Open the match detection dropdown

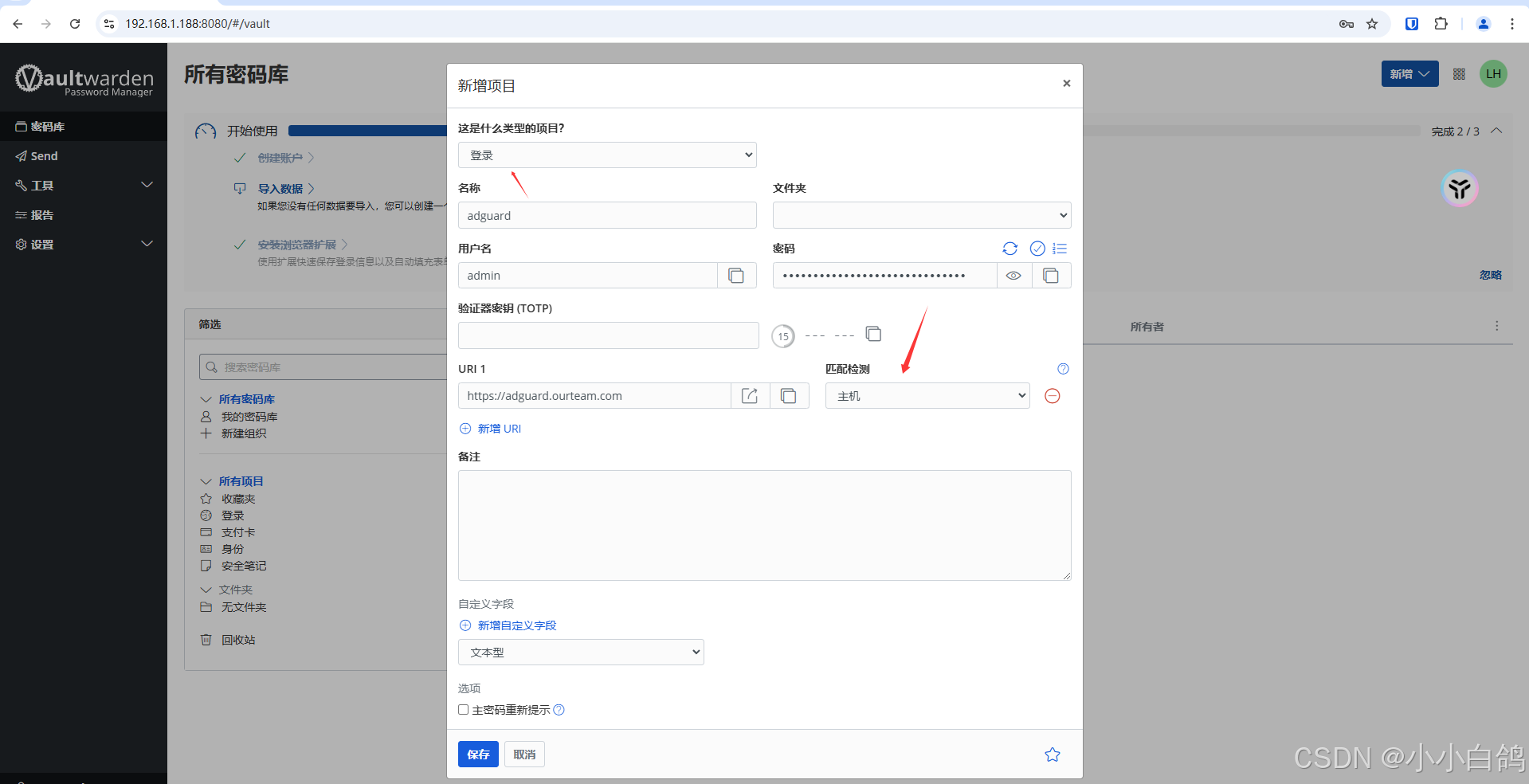(x=927, y=396)
